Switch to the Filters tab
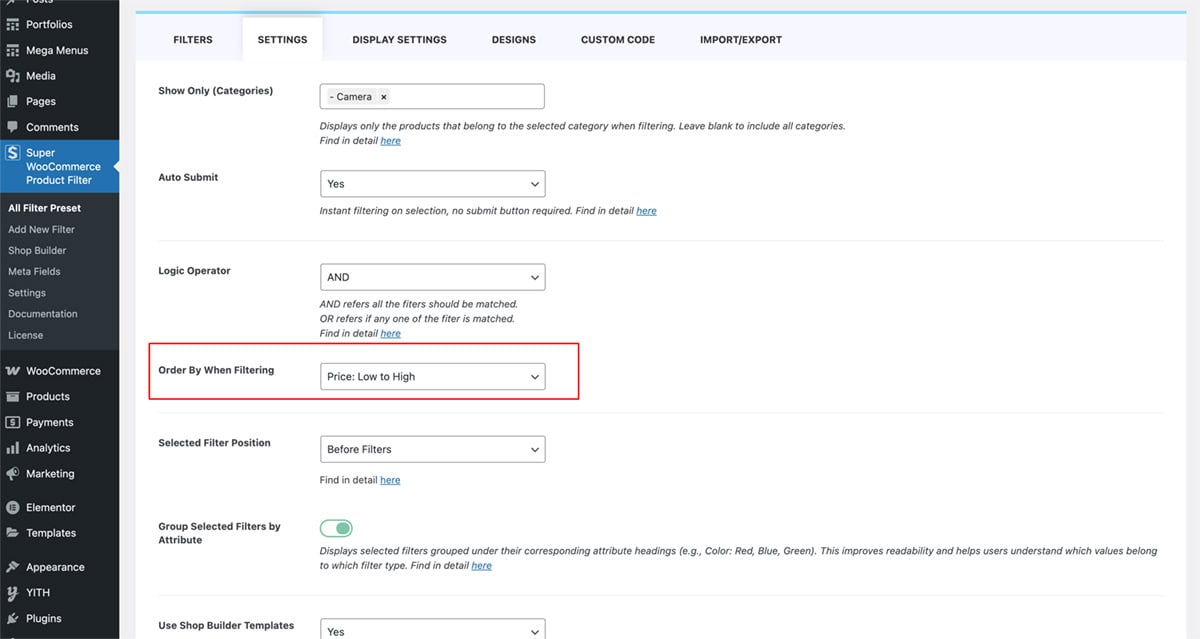1200x639 pixels. pyautogui.click(x=193, y=40)
